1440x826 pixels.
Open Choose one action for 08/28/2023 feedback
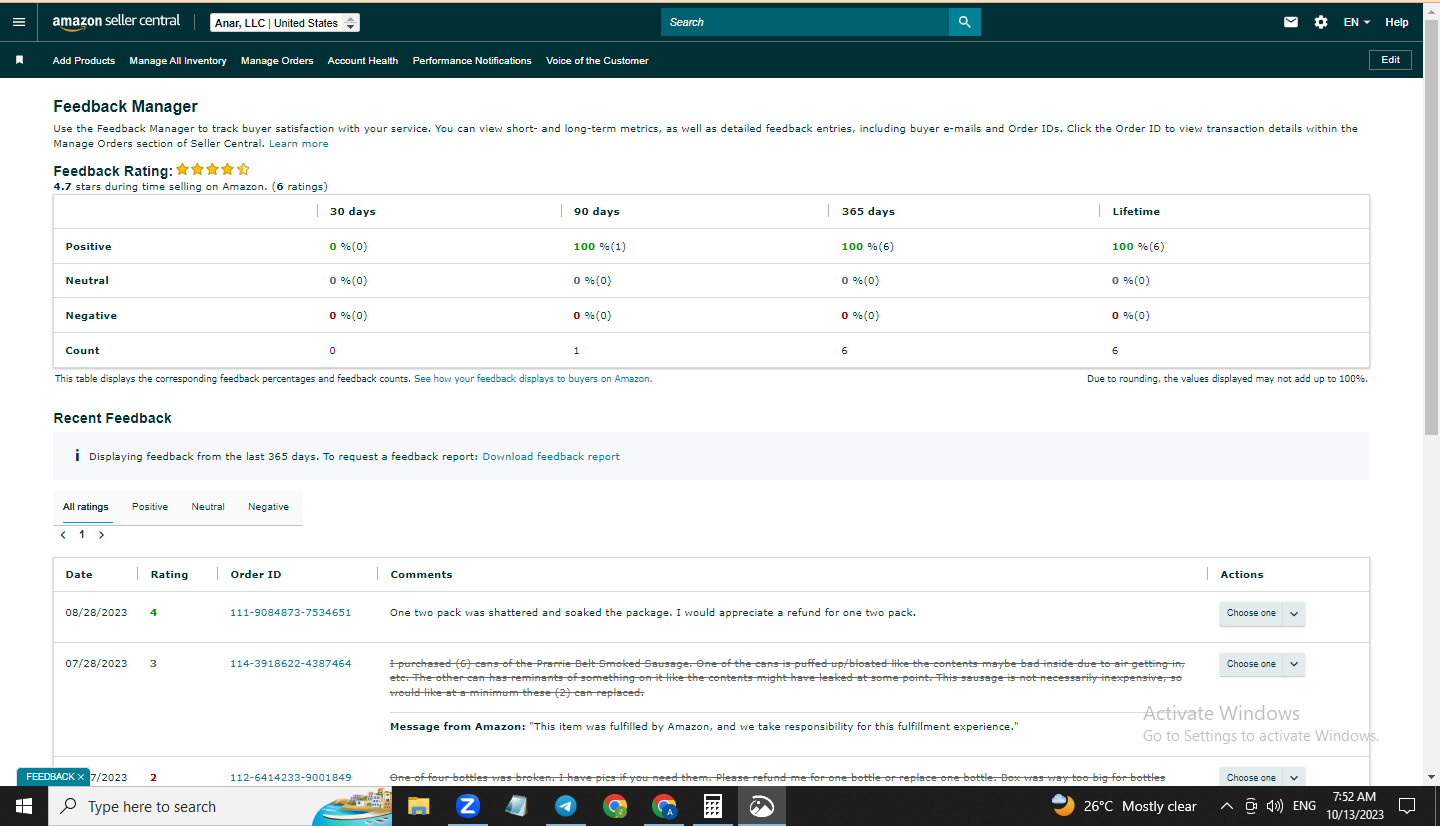tap(1251, 613)
